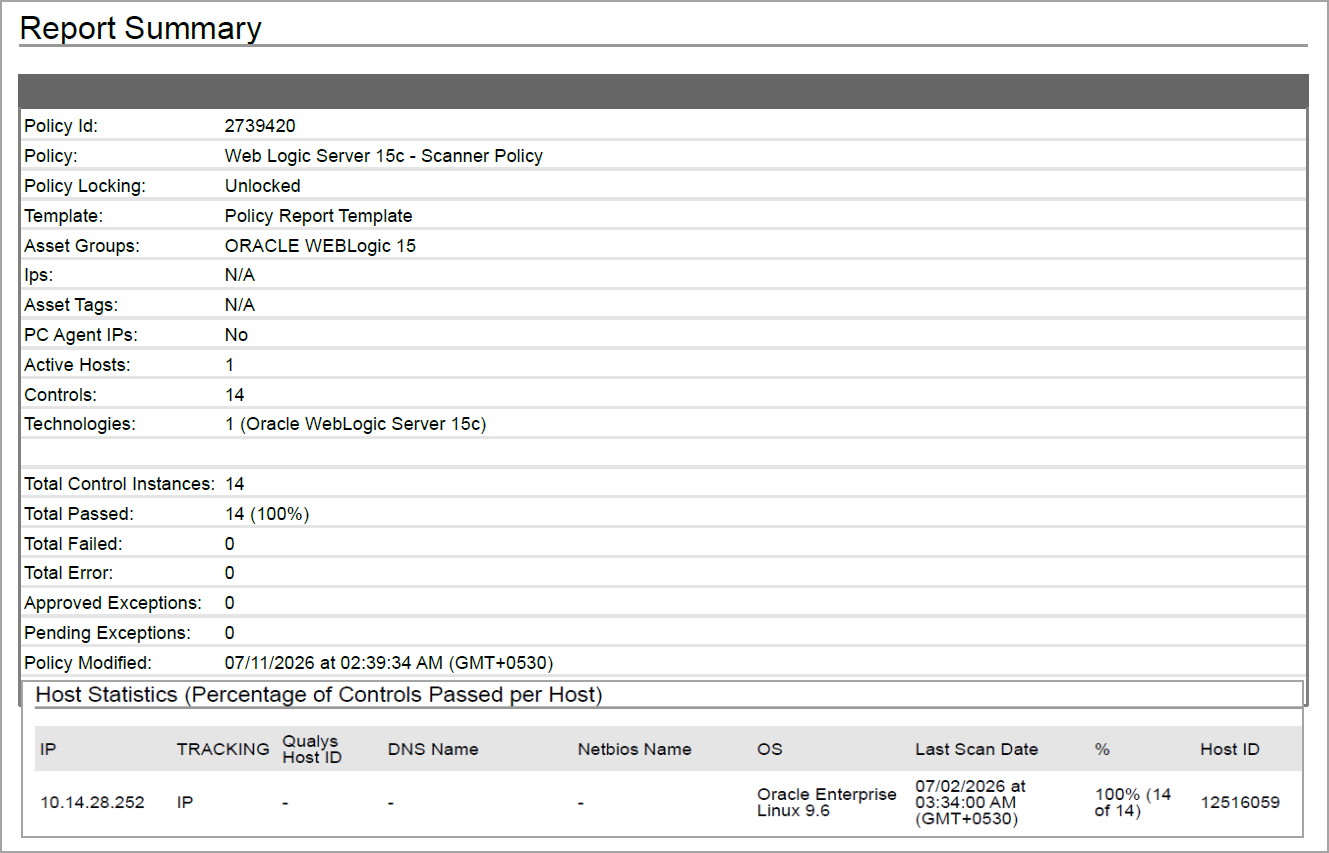Click the Total Error value "0"
This screenshot has width=1329, height=853.
click(x=230, y=573)
